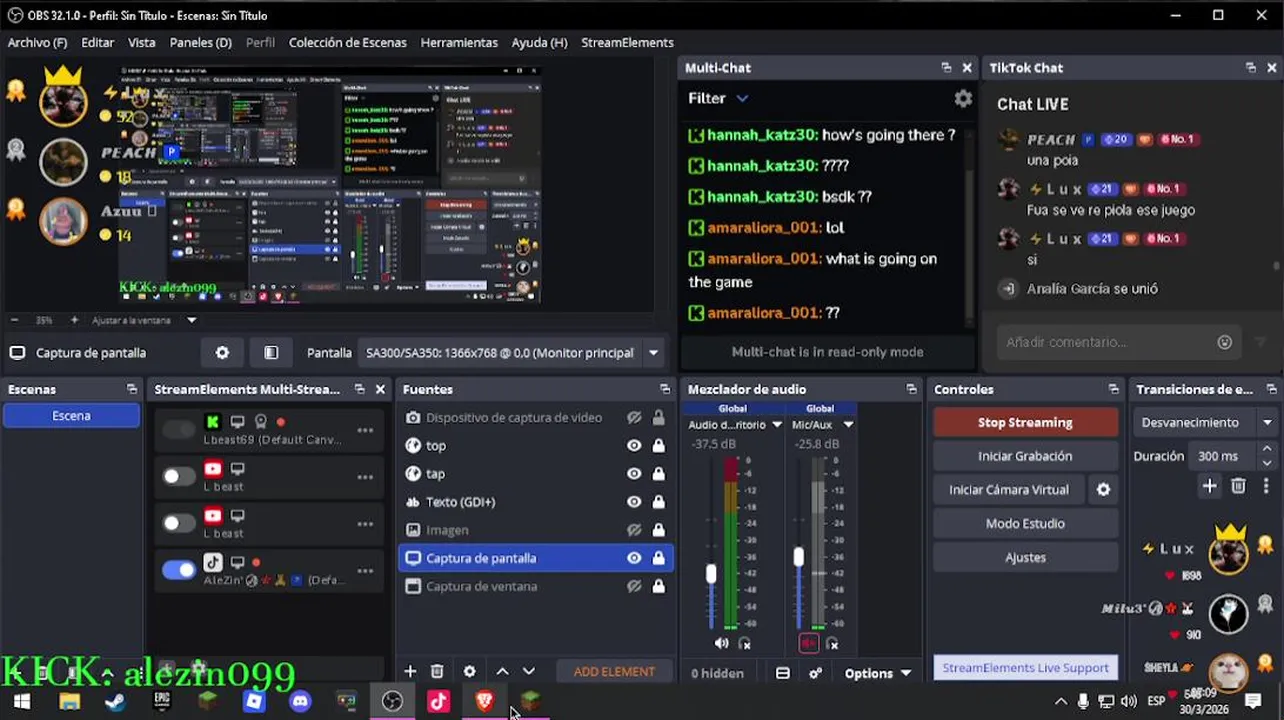Screen dimensions: 1284x720
Task: Expand audio mixer Options dropdown
Action: (878, 674)
